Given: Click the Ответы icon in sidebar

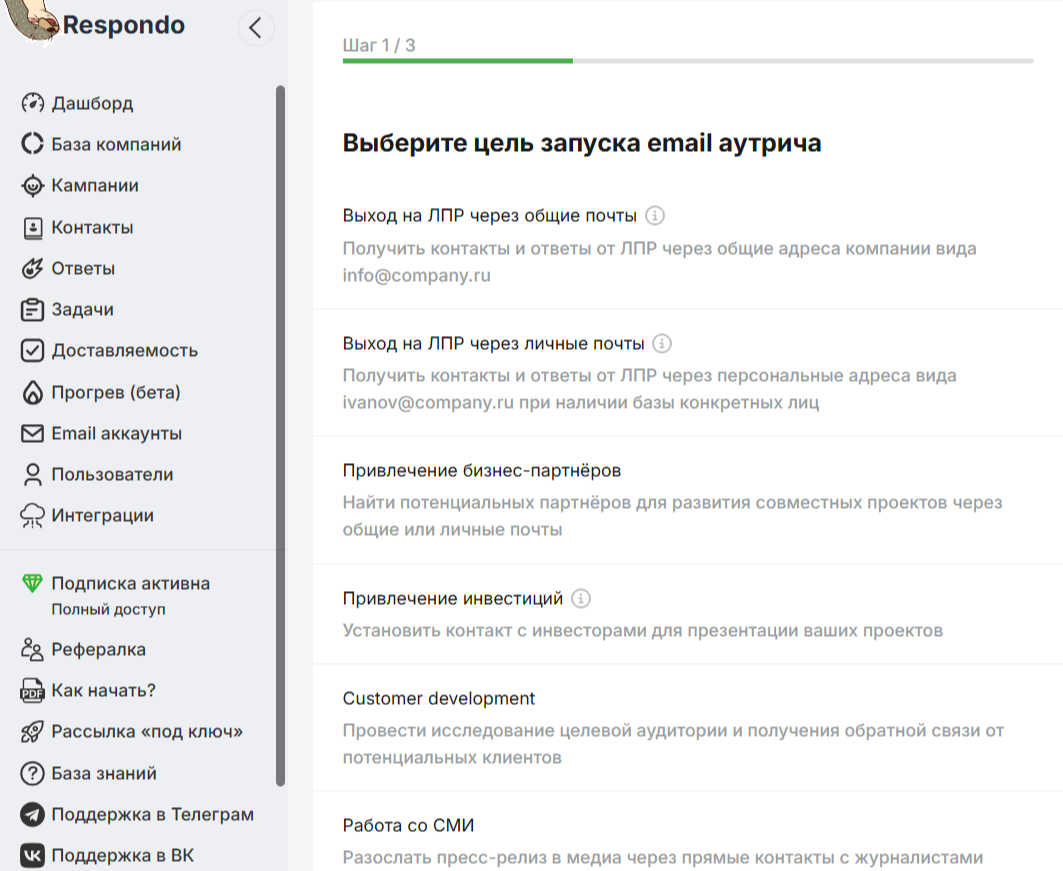Looking at the screenshot, I should [33, 268].
